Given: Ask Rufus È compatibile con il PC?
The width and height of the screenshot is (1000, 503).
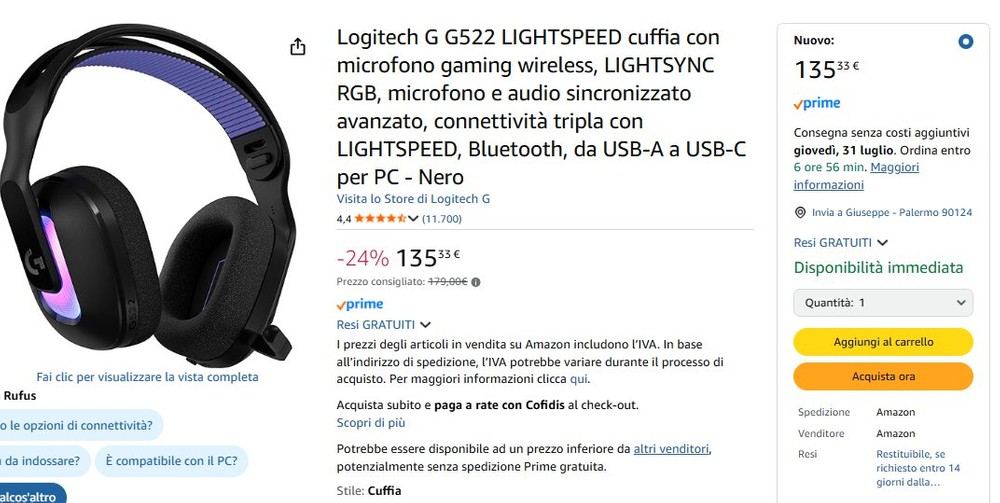Looking at the screenshot, I should coord(171,461).
